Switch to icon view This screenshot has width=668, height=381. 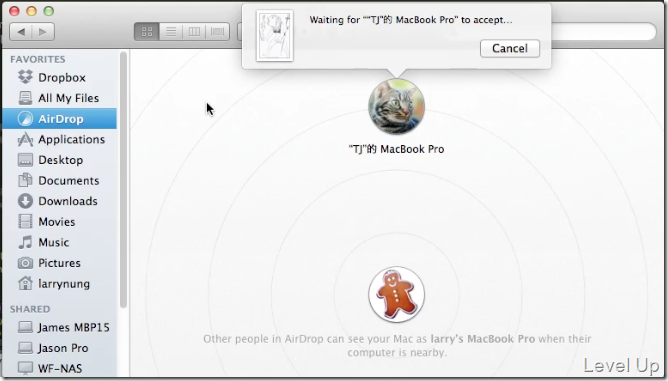click(x=147, y=32)
